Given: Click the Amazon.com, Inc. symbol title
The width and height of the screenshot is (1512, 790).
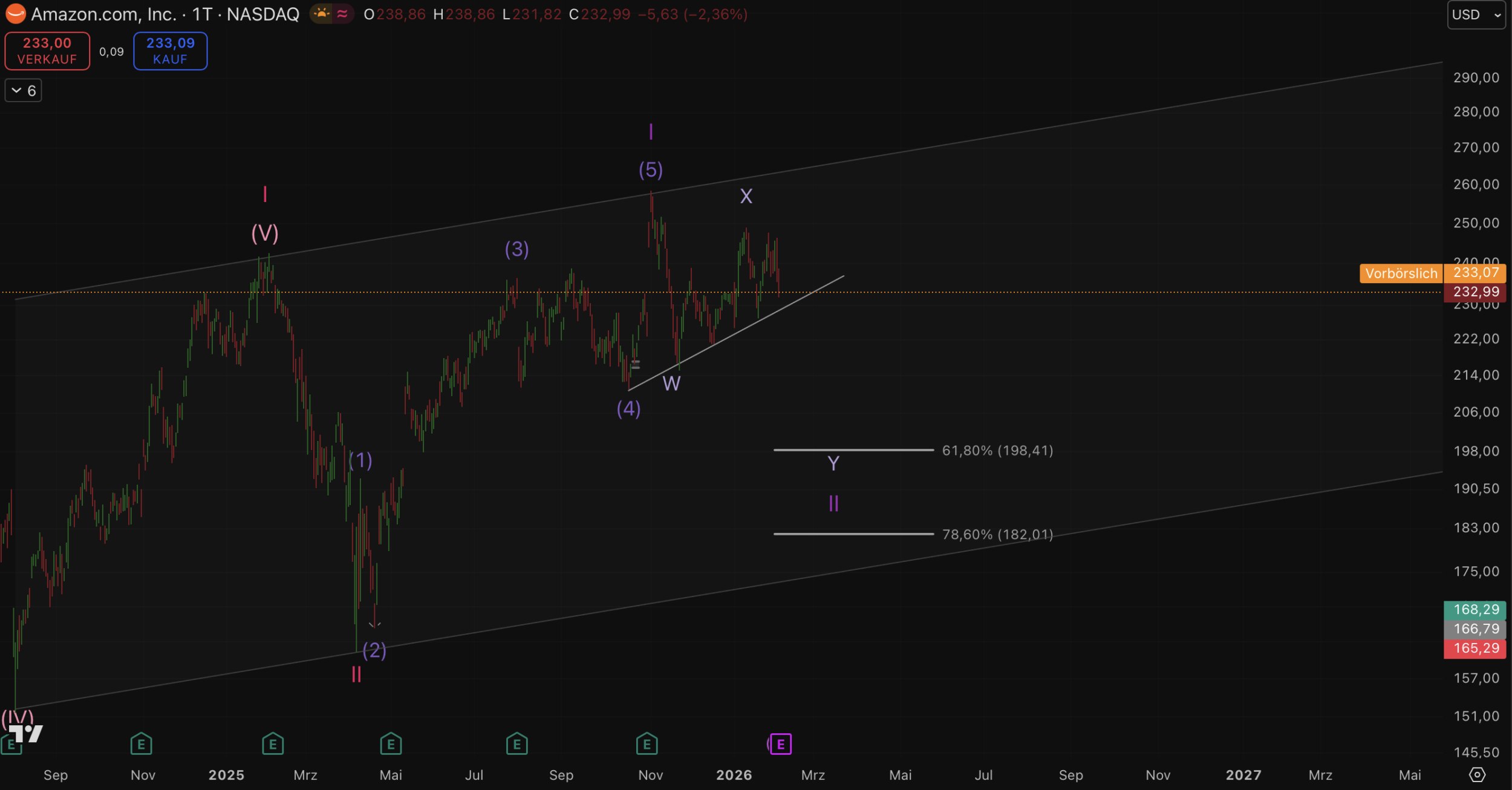Looking at the screenshot, I should 103,14.
